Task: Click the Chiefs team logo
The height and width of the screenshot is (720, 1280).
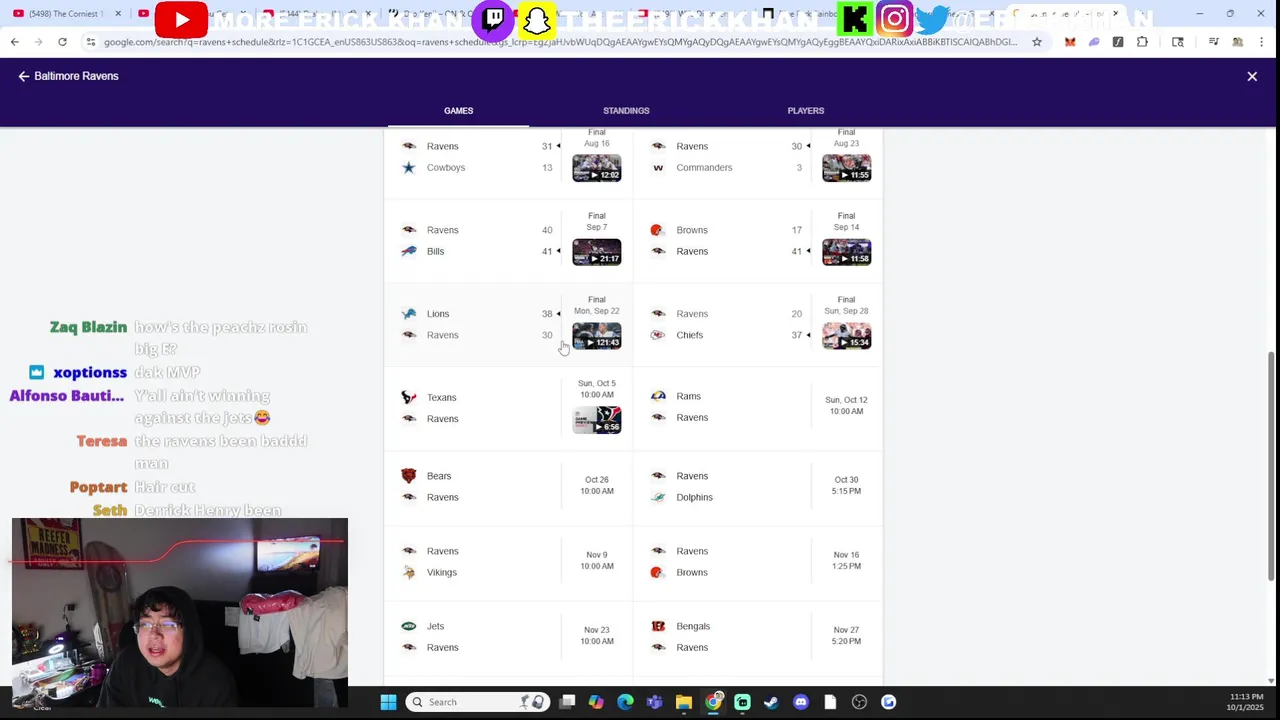Action: pyautogui.click(x=658, y=335)
